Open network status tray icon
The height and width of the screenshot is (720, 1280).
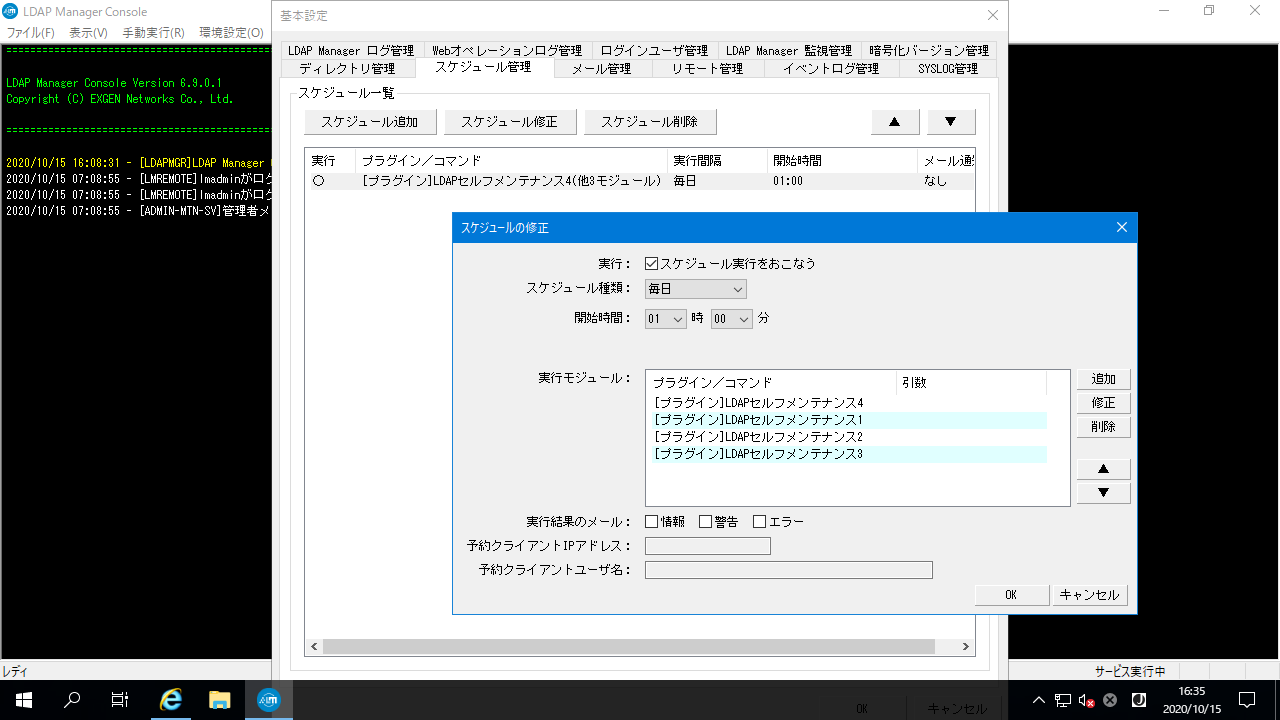pos(1063,700)
